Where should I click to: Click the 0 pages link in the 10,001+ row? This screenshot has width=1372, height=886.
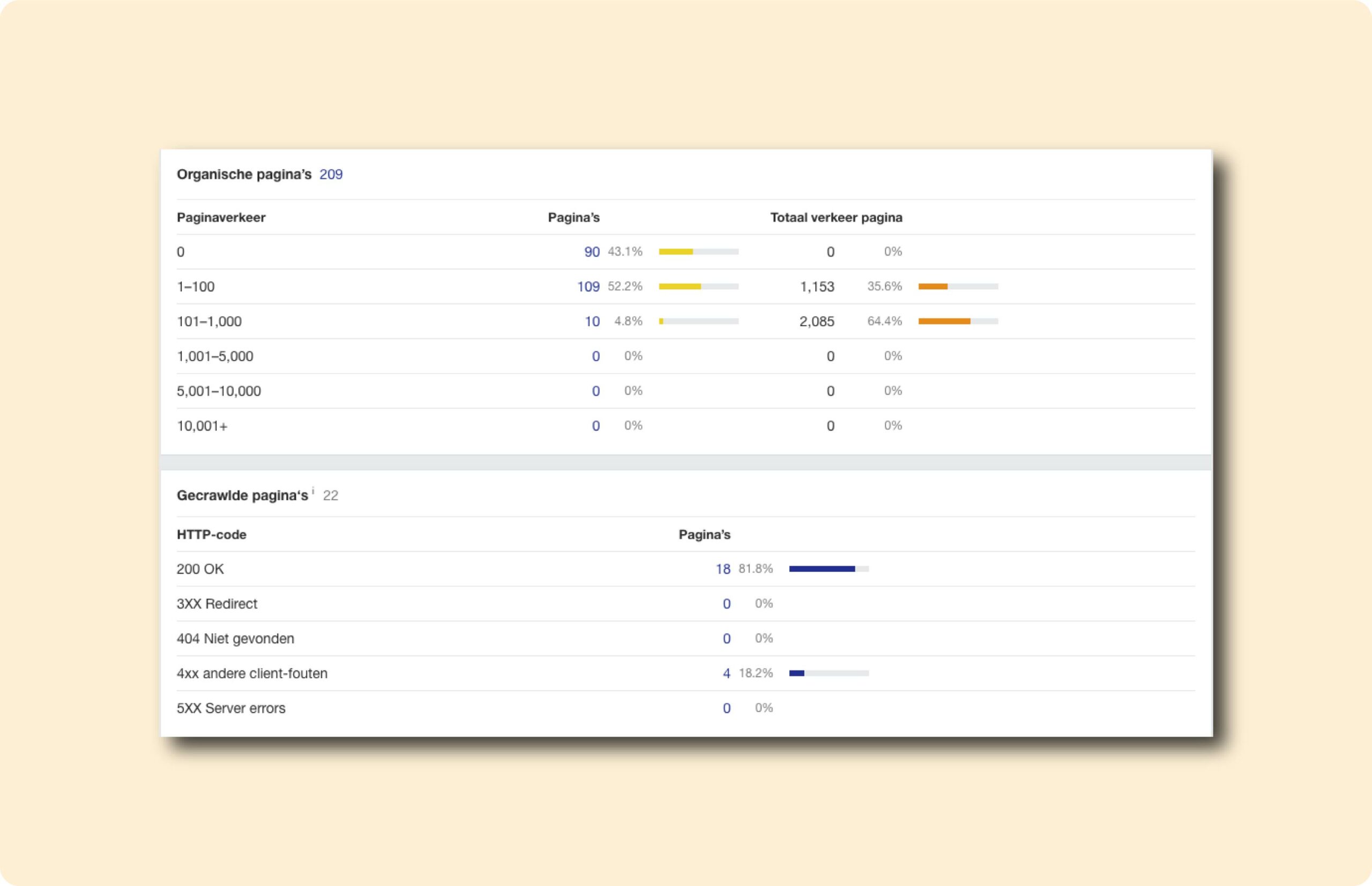click(595, 426)
